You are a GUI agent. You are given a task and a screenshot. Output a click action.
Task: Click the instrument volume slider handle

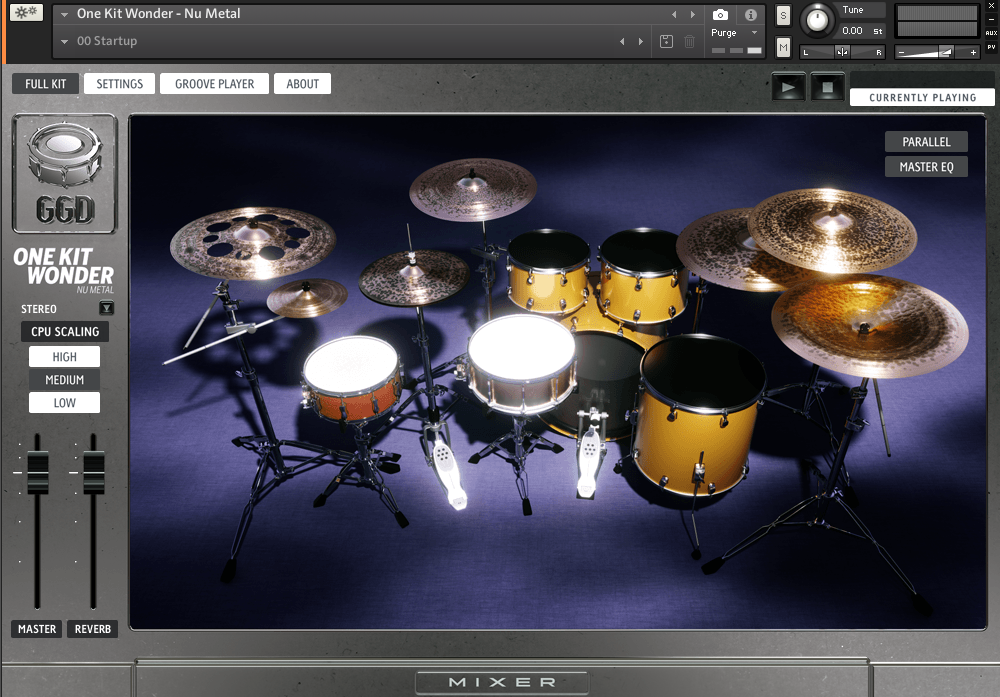(946, 52)
